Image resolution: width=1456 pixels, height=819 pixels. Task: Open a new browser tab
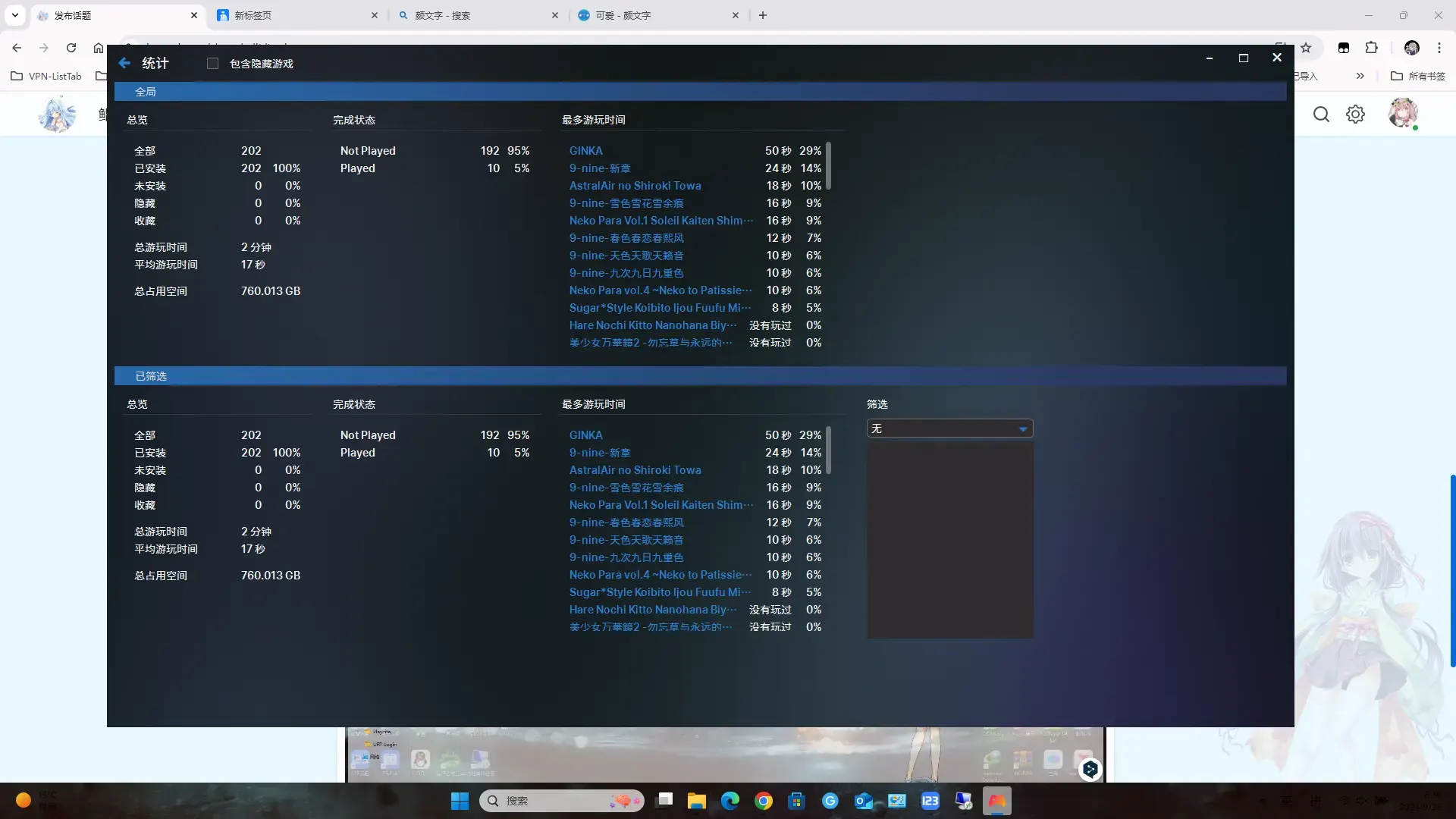(763, 15)
